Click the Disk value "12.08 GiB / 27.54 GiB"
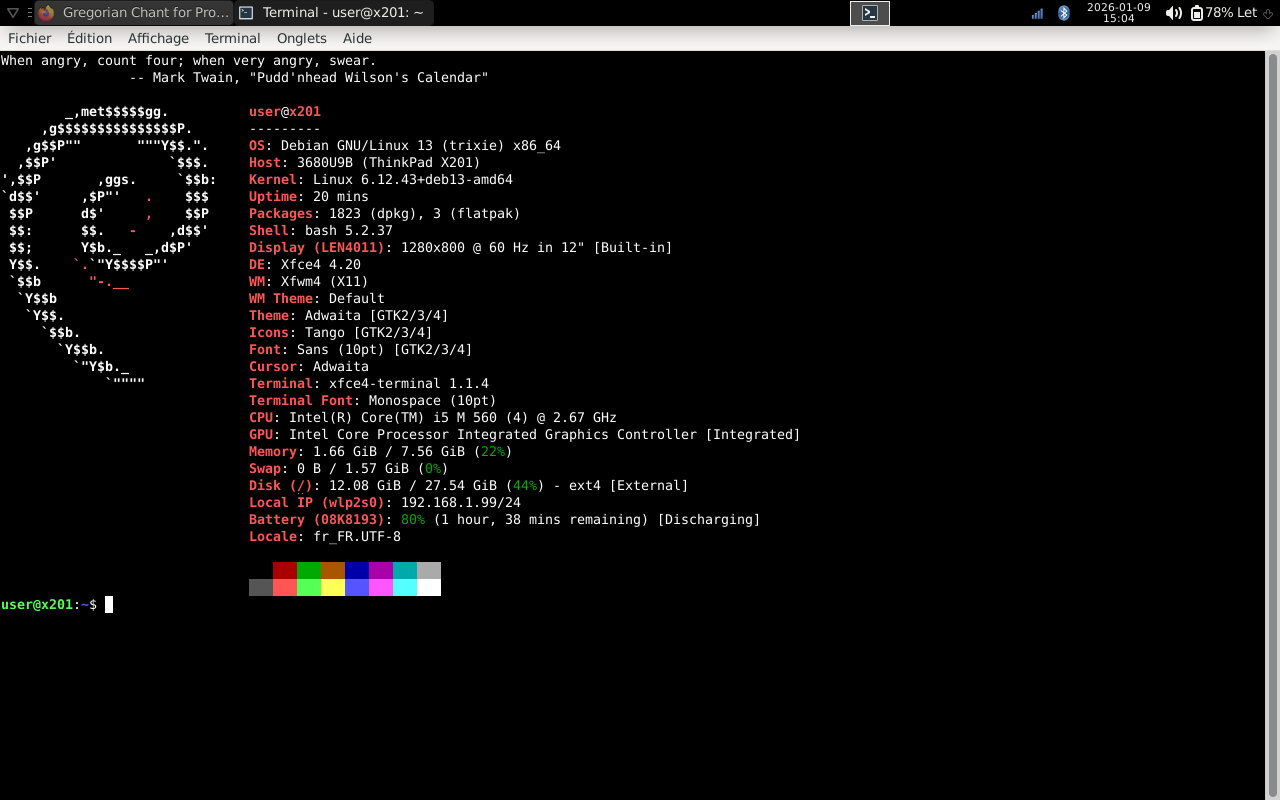 point(413,486)
